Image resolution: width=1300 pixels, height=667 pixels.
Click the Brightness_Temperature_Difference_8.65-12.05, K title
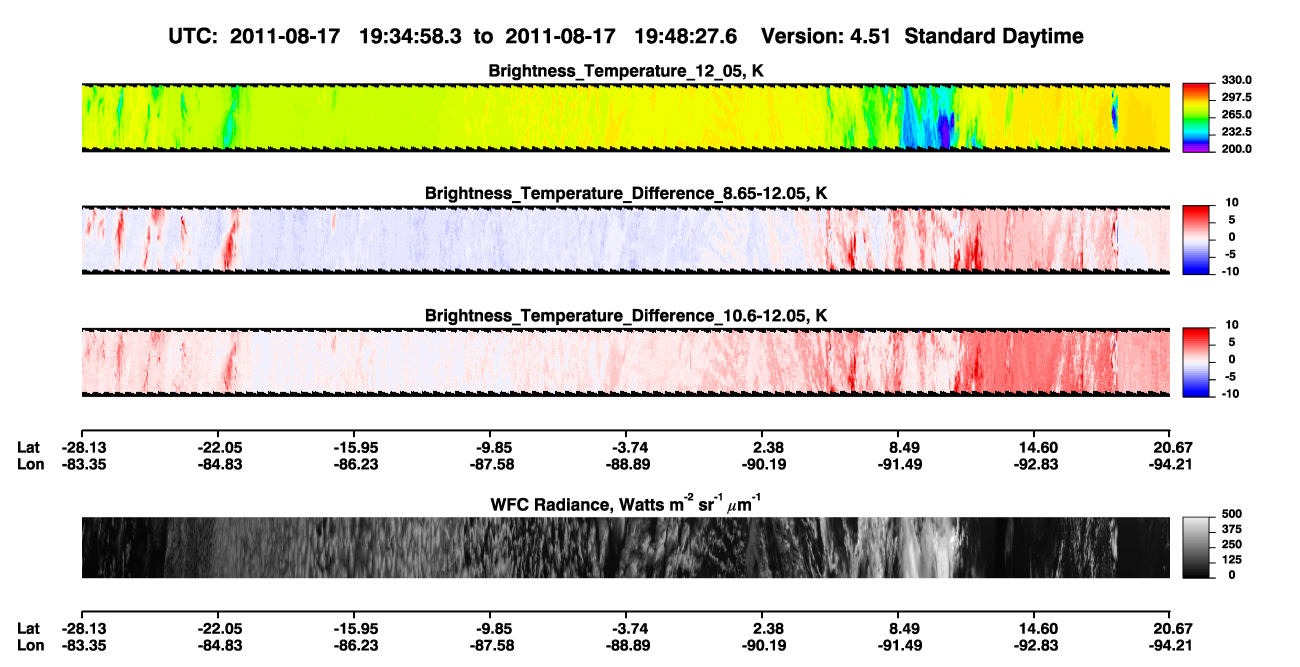click(626, 193)
